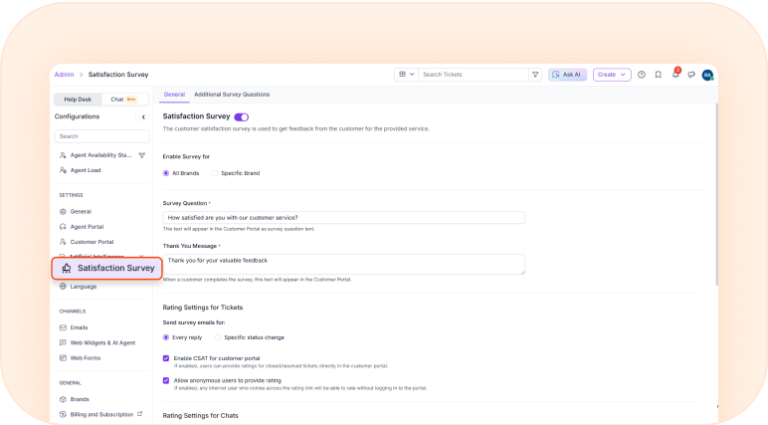Viewport: 768px width, 425px height.
Task: Click the external link icon beside Billing
Action: [140, 414]
